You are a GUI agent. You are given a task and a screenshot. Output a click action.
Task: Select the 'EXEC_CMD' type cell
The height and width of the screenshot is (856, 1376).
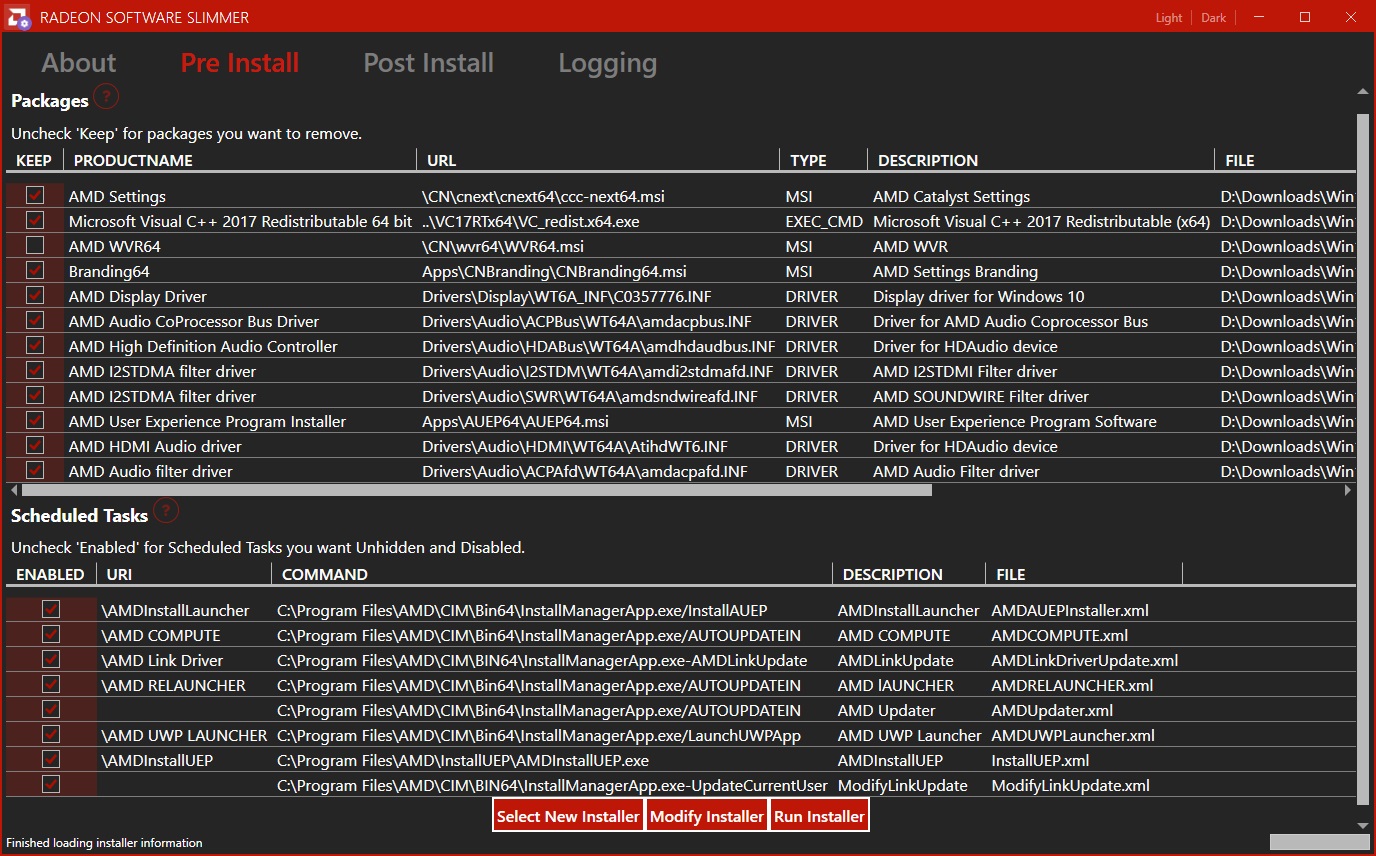824,222
